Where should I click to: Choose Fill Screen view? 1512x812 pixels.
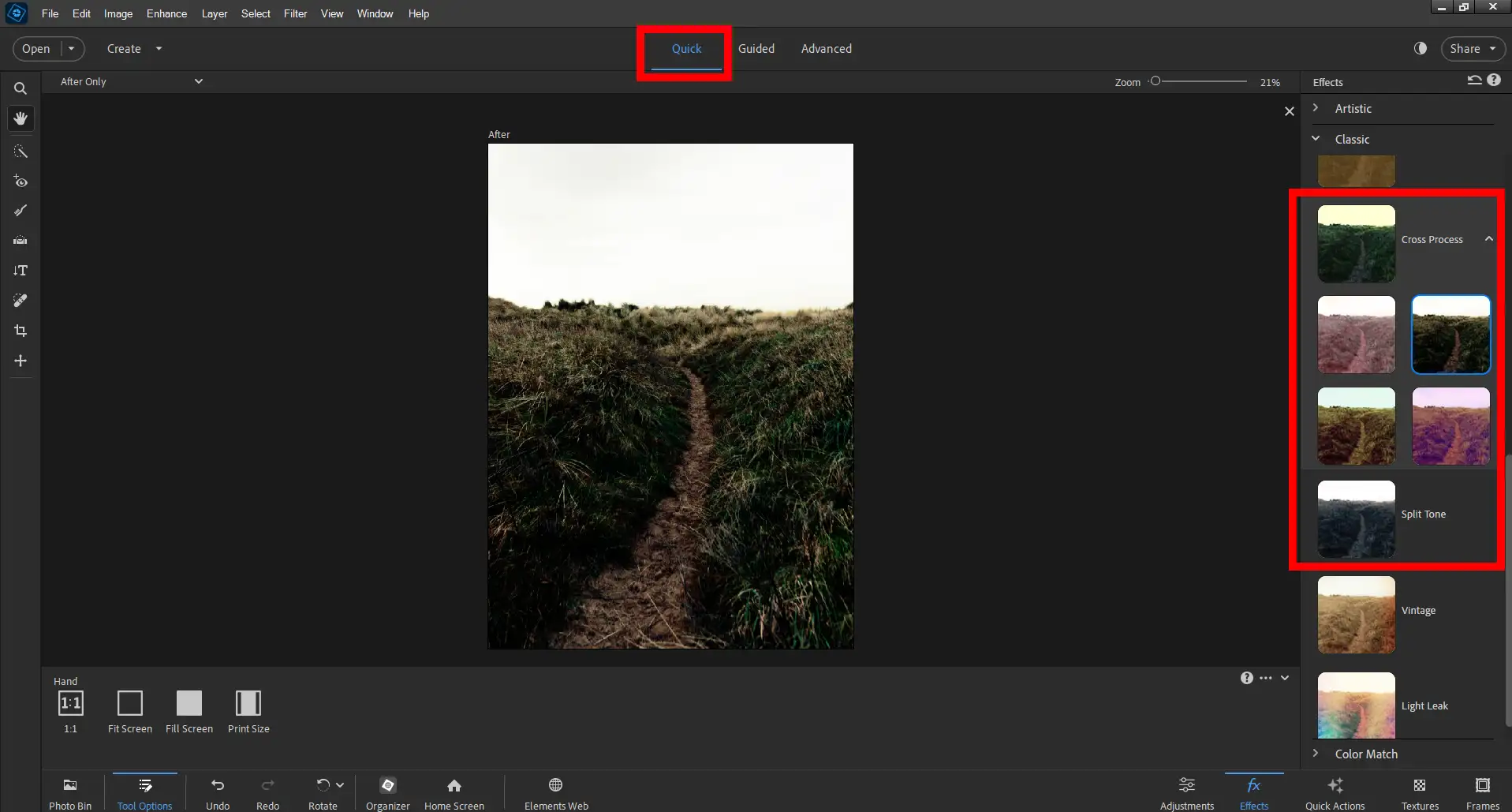coord(189,711)
